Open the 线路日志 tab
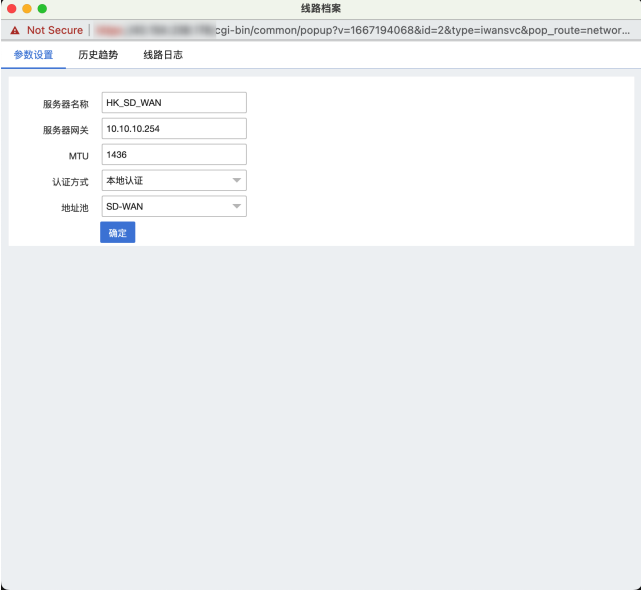 [x=163, y=55]
